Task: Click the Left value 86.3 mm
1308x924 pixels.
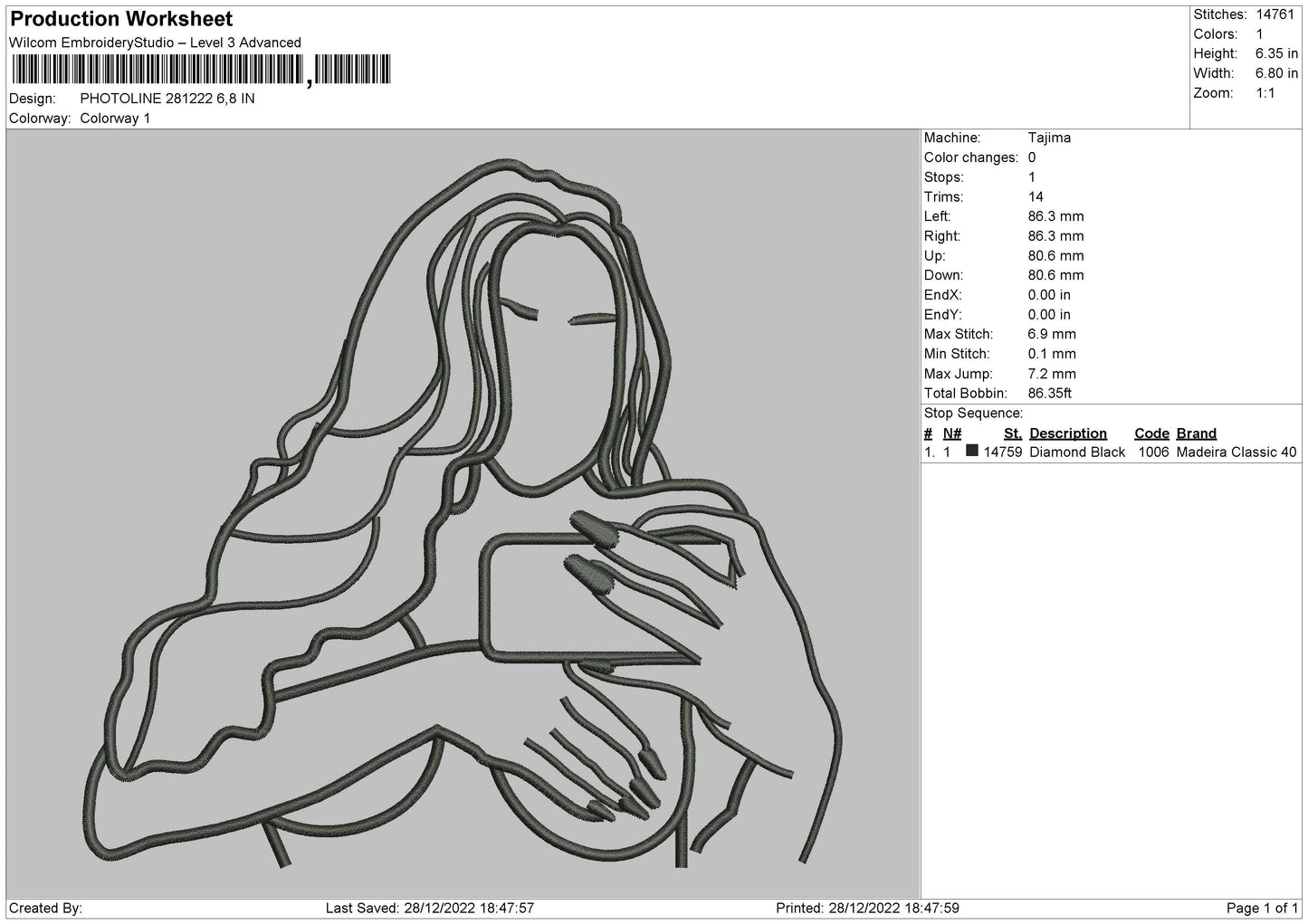Action: pyautogui.click(x=1055, y=216)
